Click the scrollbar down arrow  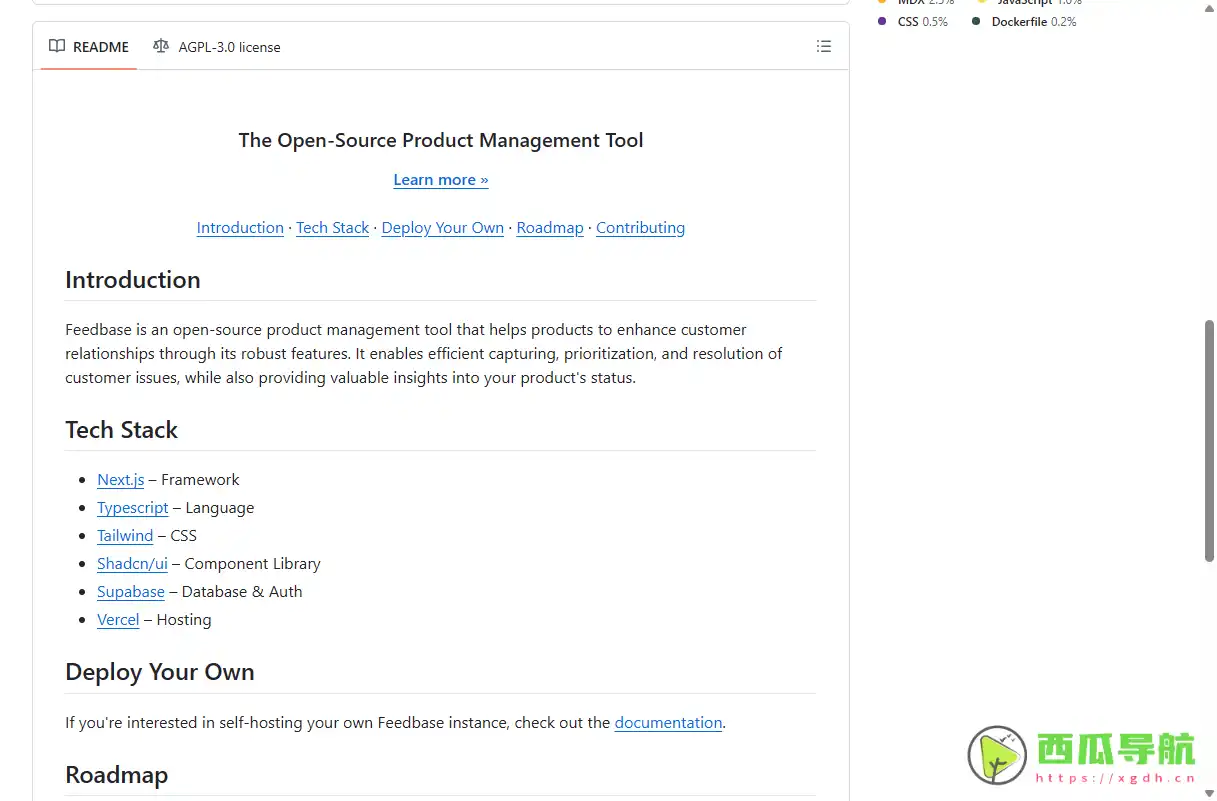[1209, 793]
